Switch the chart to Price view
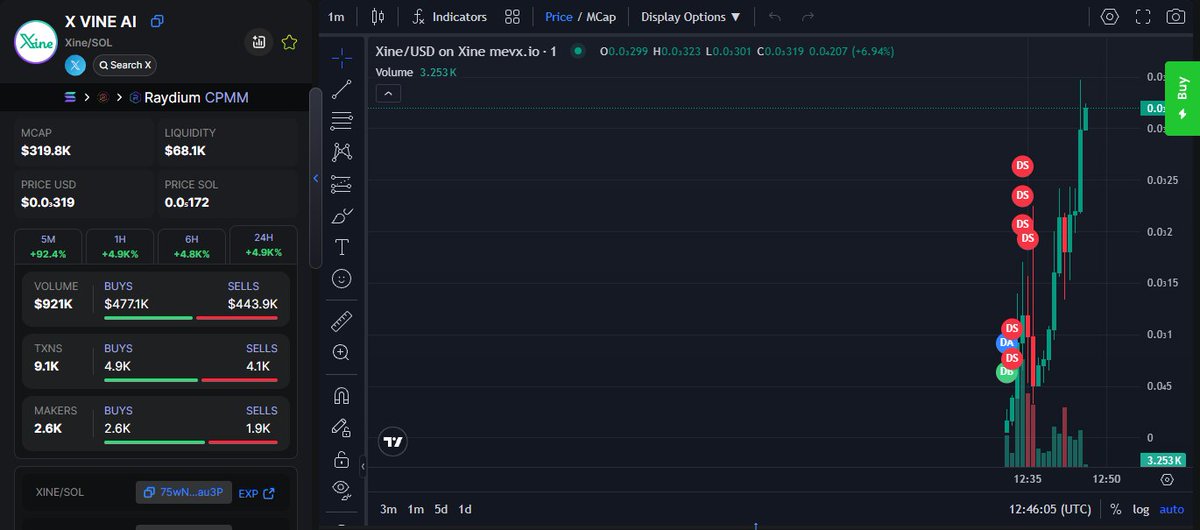The height and width of the screenshot is (530, 1200). click(559, 17)
